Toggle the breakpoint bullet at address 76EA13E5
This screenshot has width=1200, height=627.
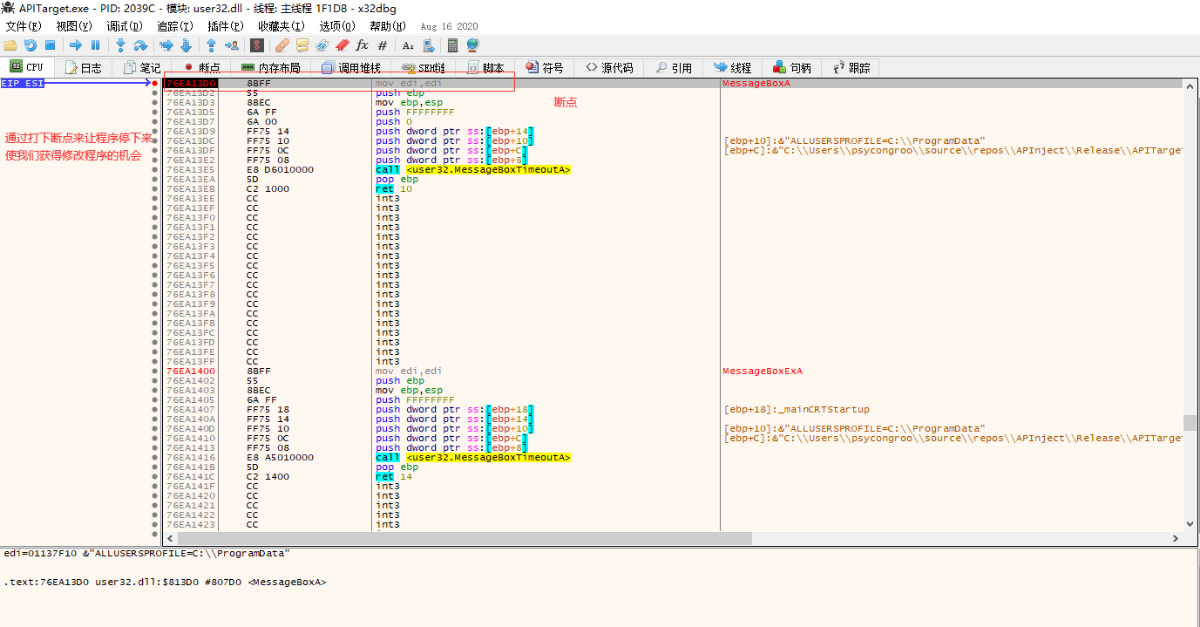pyautogui.click(x=154, y=170)
